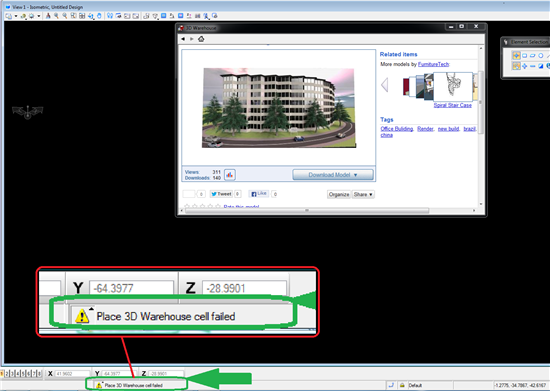
Task: Click the lock icon in the status bar
Action: click(402, 385)
